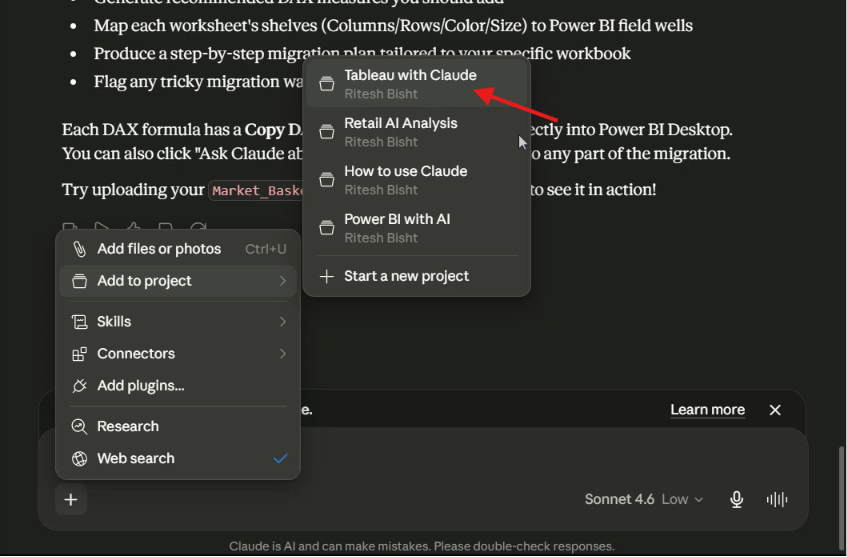Click the Retail AI Analysis project icon

326,132
